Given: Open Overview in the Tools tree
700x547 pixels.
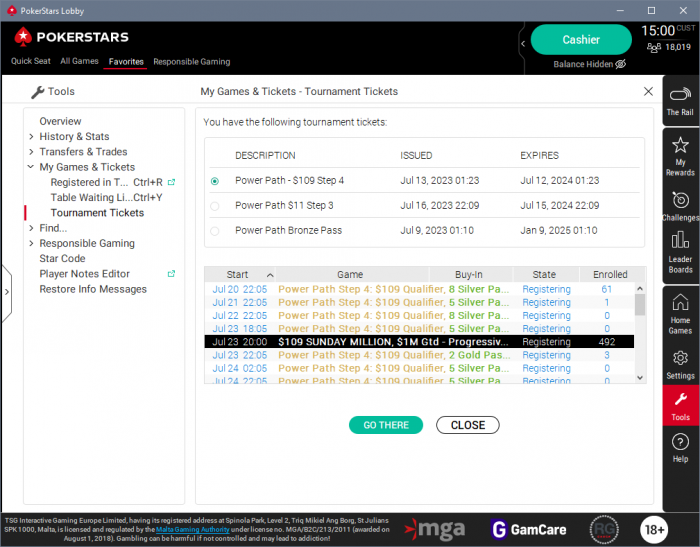Looking at the screenshot, I should coord(60,121).
